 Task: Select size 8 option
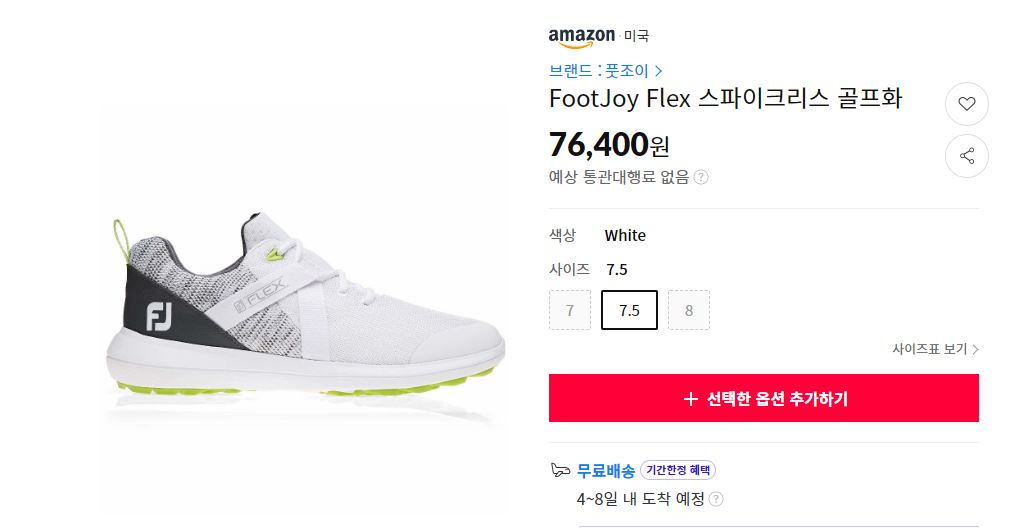click(x=689, y=310)
